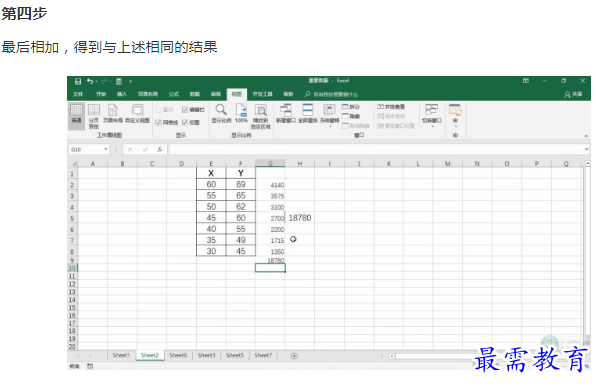Click the macro record icon in status bar

90,366
